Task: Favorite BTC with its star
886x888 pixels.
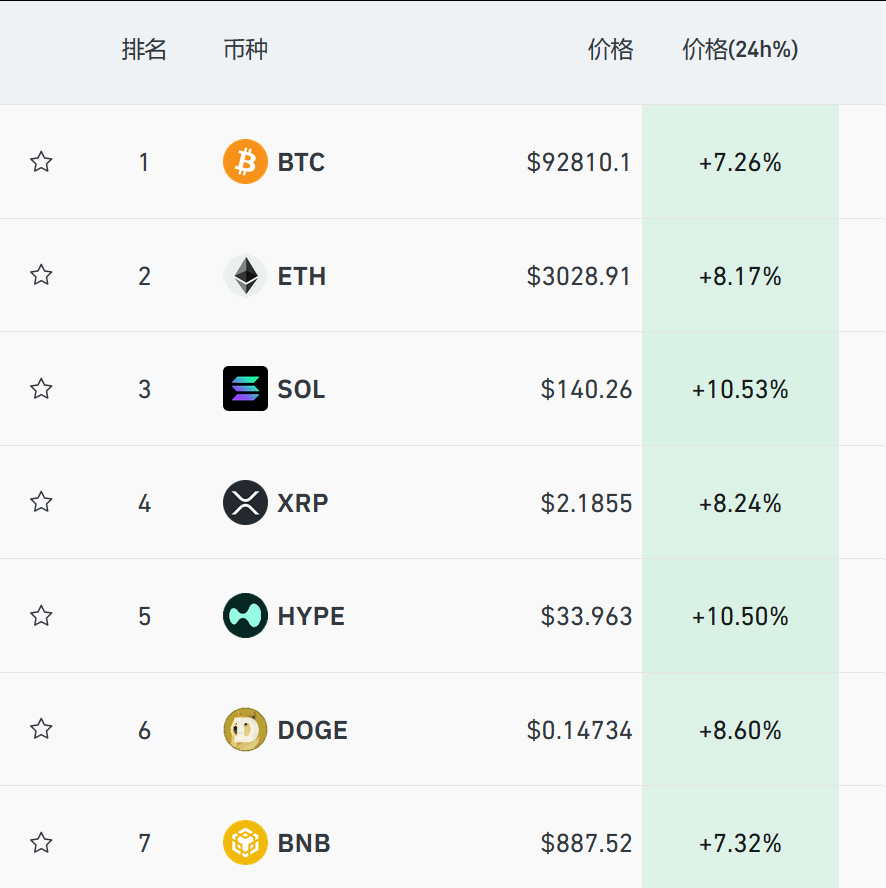Action: tap(41, 162)
